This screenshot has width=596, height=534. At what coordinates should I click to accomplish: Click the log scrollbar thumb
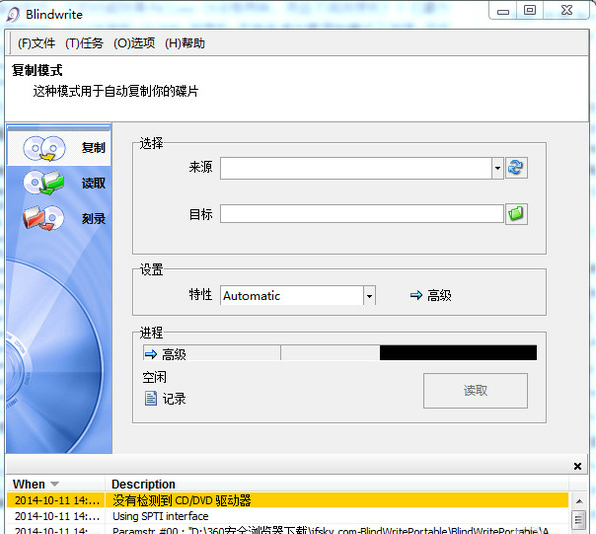pos(578,519)
